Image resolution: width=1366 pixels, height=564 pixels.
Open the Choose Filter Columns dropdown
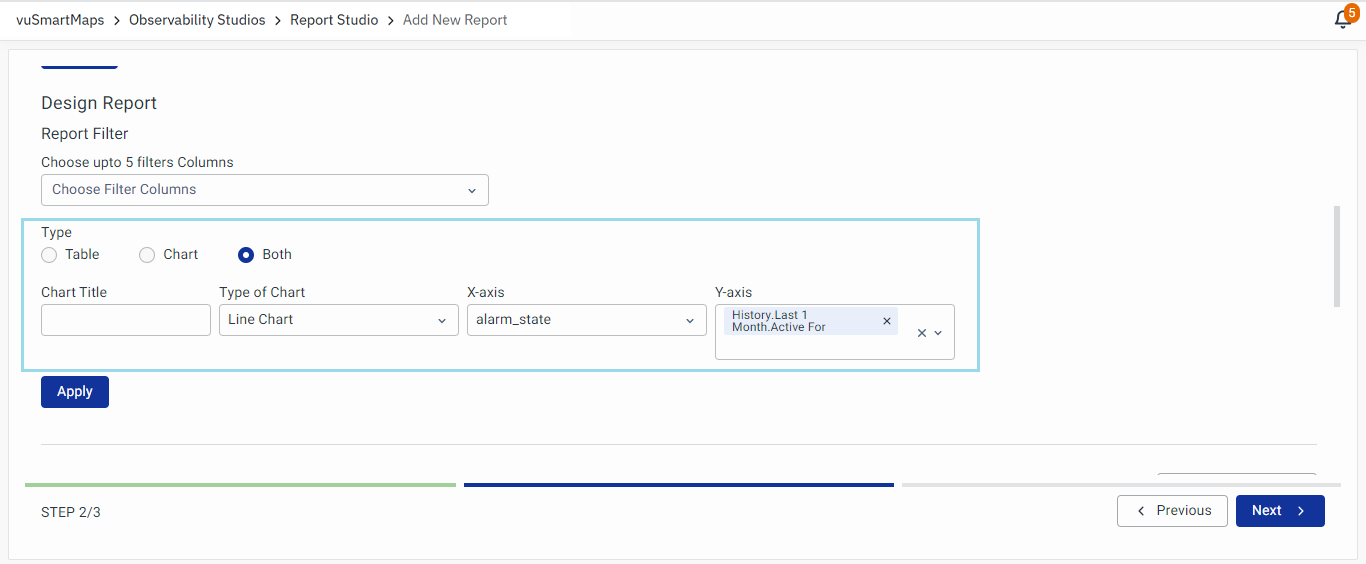[x=264, y=190]
